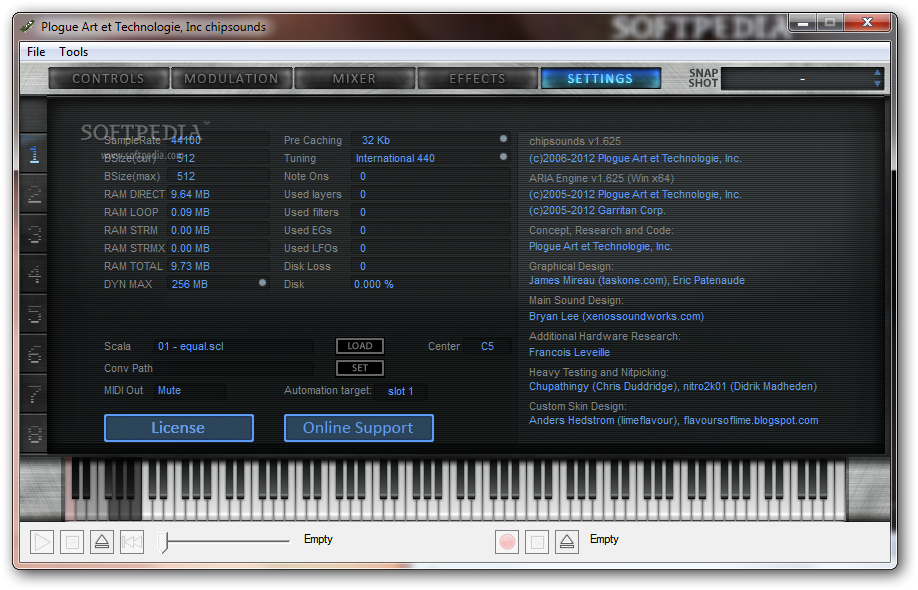Click the player's Empty file label
Viewport: 918px width, 590px height.
tap(318, 539)
